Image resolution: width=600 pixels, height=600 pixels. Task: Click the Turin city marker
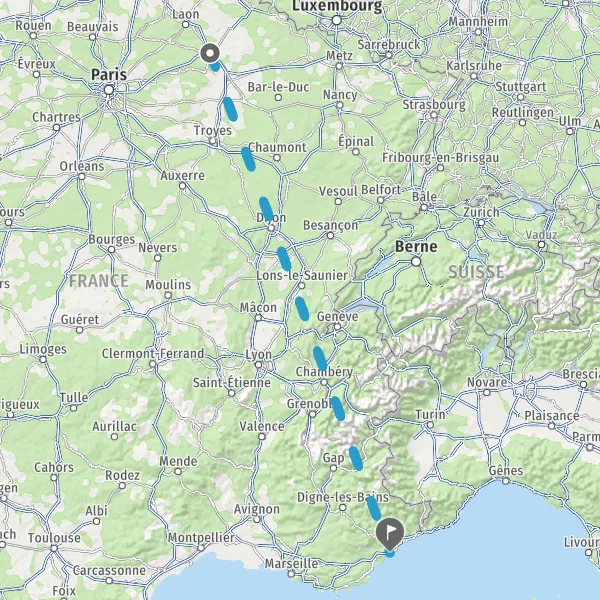pyautogui.click(x=430, y=425)
